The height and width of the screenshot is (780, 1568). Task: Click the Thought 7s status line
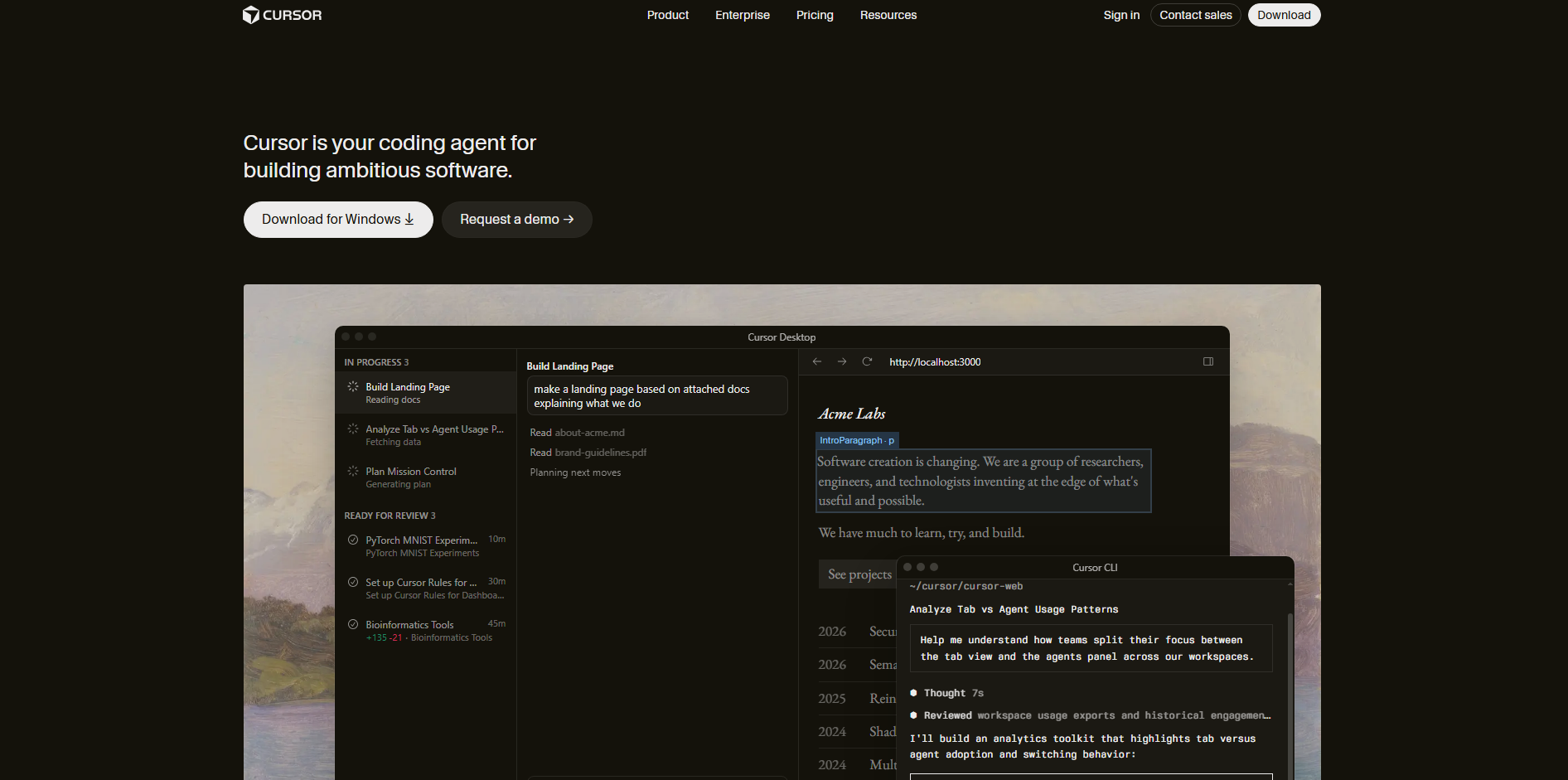tap(947, 693)
